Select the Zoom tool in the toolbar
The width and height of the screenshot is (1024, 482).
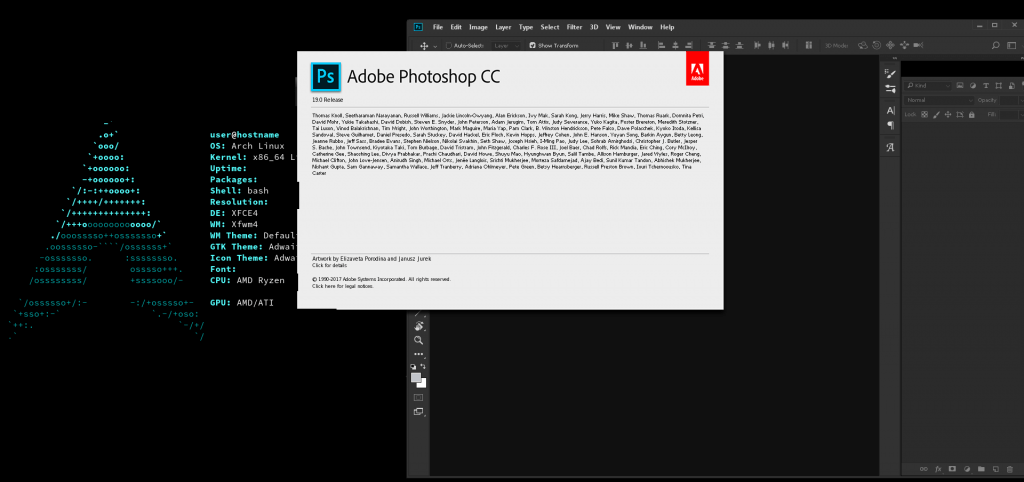[419, 340]
